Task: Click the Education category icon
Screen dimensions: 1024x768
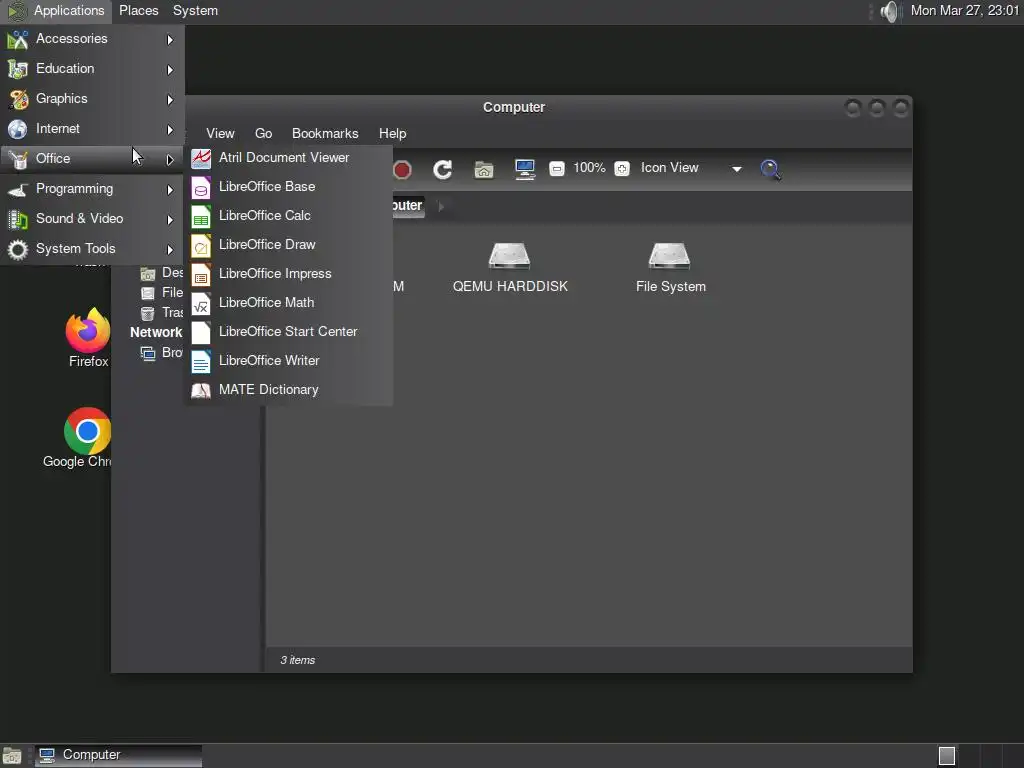Action: pos(18,69)
